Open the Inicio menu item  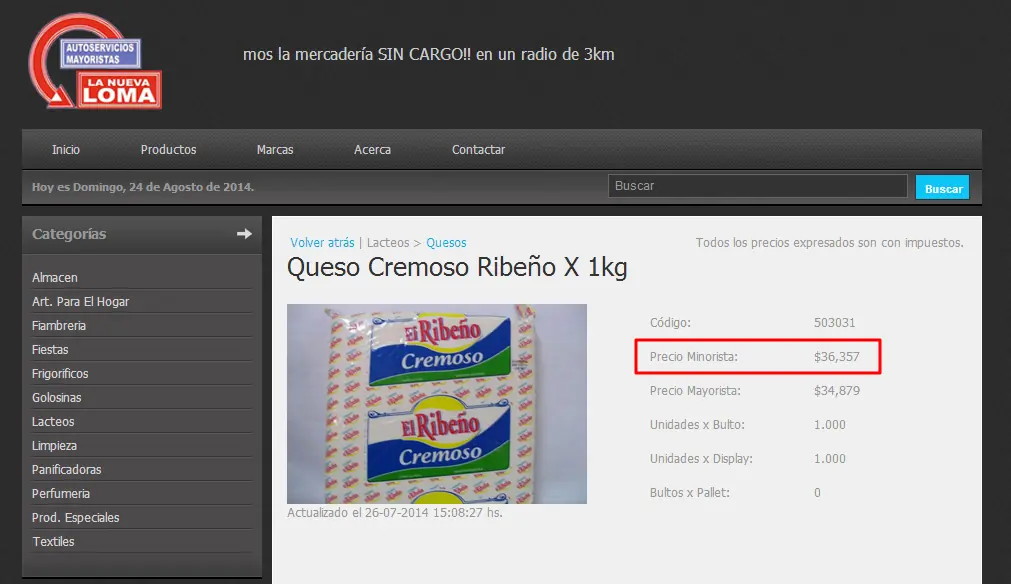[x=66, y=150]
